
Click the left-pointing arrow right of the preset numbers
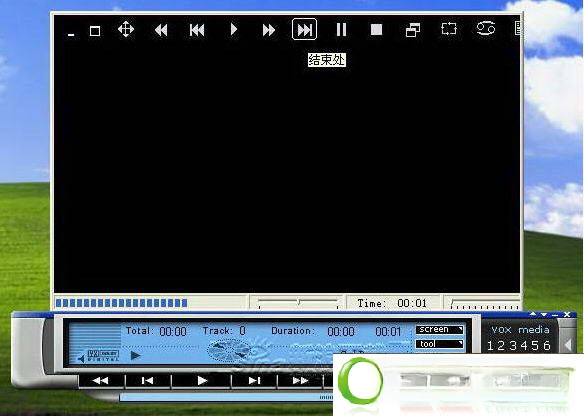tap(568, 345)
